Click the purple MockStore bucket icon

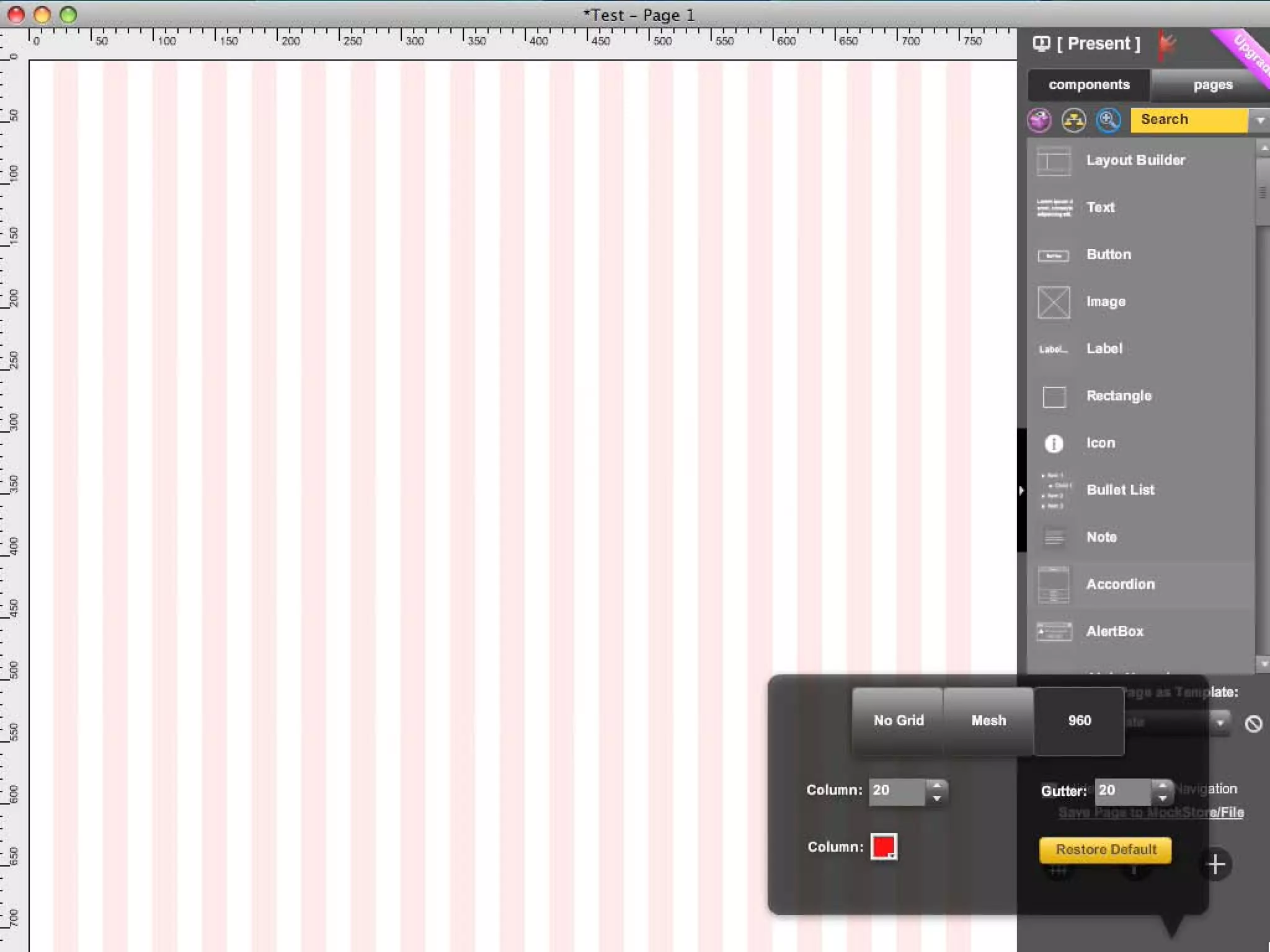(1040, 120)
